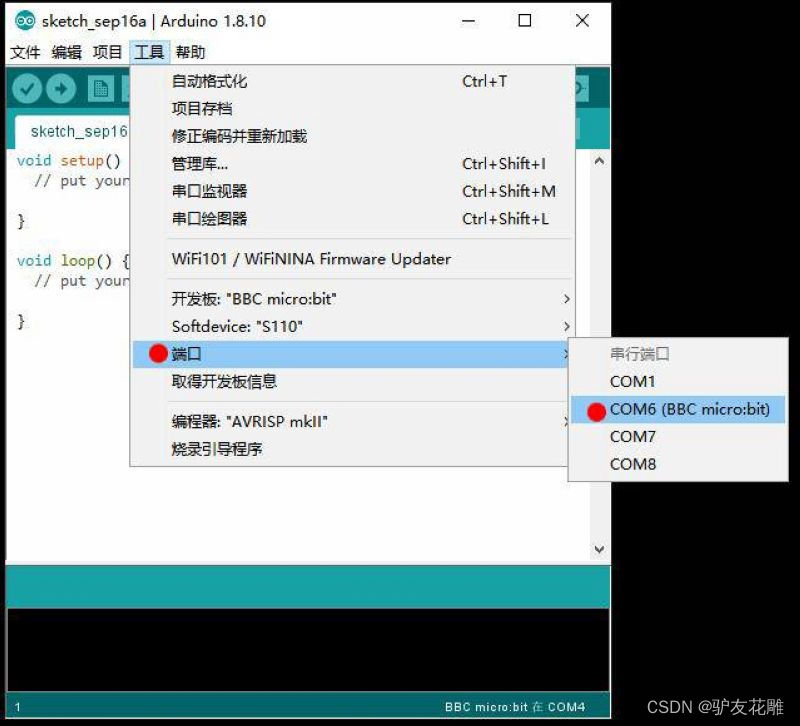Expand the 端口 submenu
The width and height of the screenshot is (800, 726).
click(351, 354)
